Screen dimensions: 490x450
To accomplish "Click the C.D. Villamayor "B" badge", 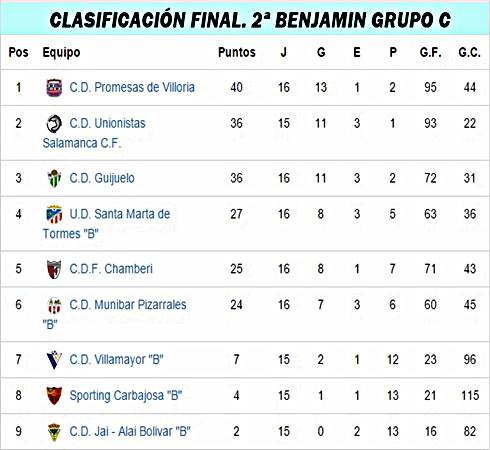I will [54, 360].
